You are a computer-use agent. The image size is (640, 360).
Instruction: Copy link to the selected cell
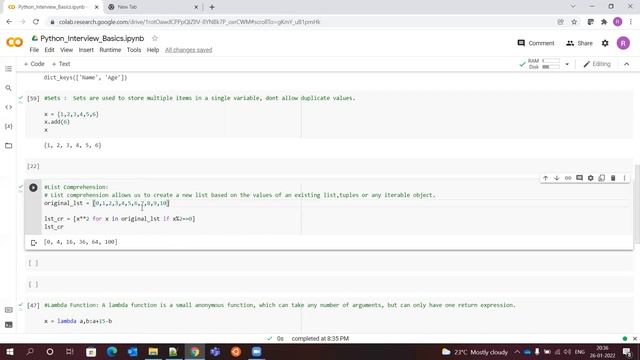(x=568, y=178)
